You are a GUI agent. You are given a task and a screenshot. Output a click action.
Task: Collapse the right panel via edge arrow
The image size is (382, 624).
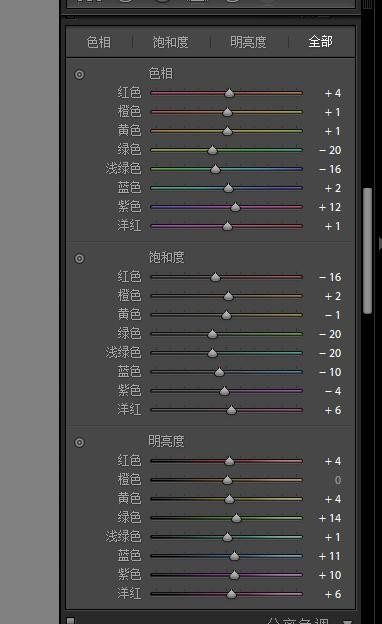(x=380, y=243)
